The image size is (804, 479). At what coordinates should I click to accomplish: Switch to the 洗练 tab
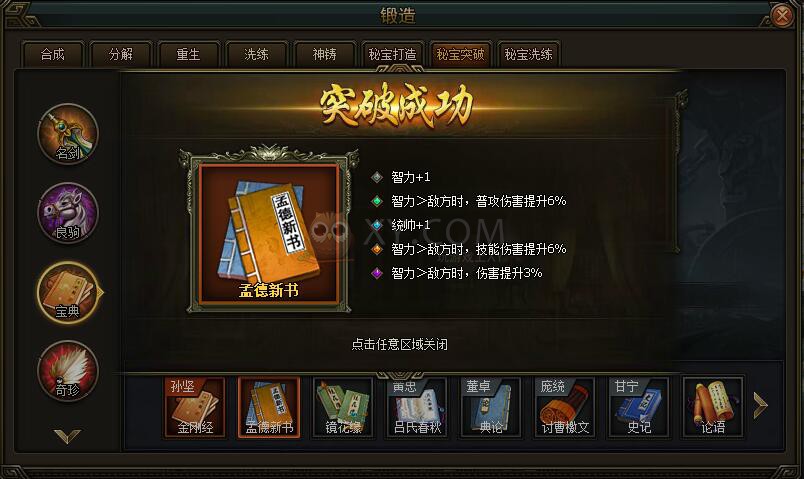[256, 54]
